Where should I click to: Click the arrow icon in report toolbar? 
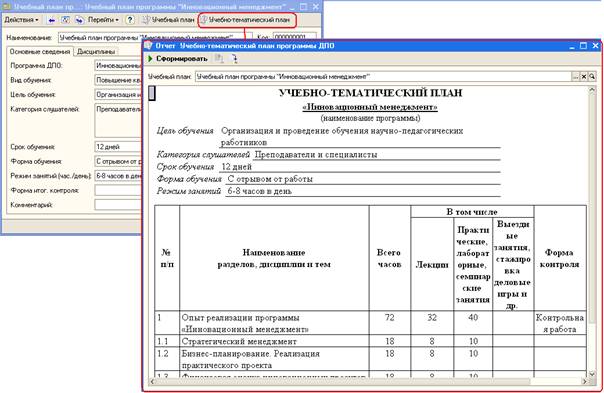tap(233, 59)
